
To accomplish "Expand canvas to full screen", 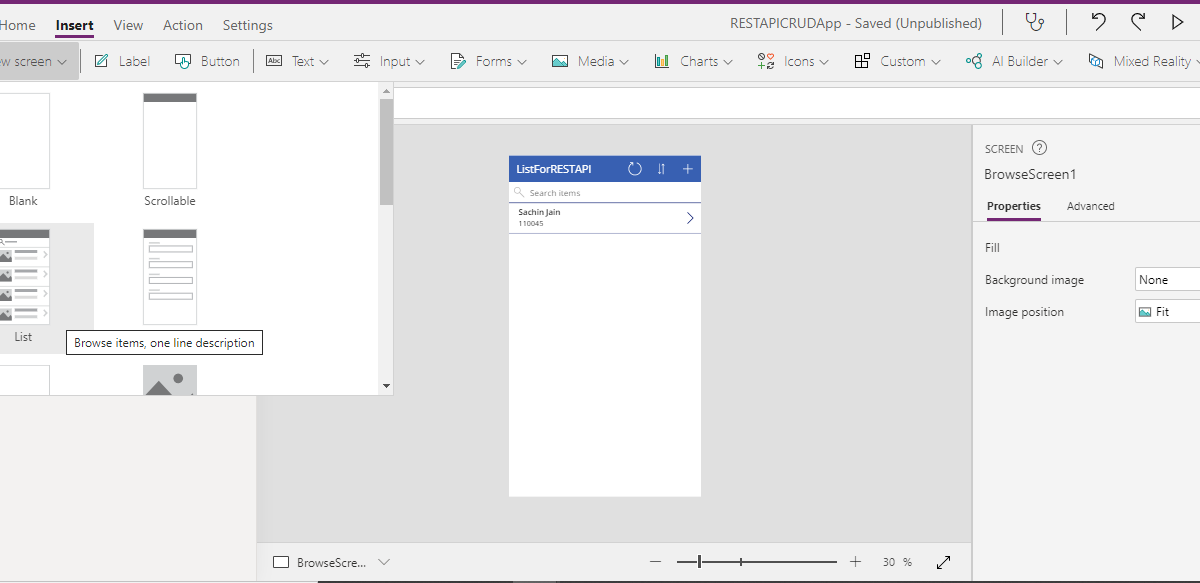I will point(943,562).
